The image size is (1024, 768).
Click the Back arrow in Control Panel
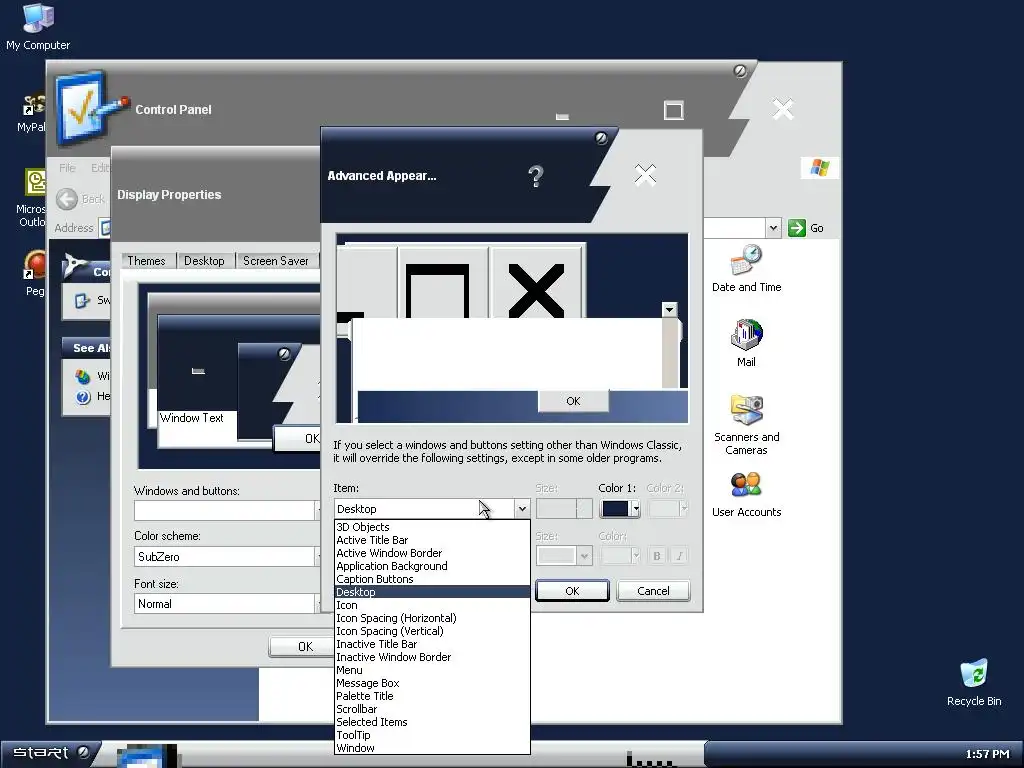click(x=67, y=199)
